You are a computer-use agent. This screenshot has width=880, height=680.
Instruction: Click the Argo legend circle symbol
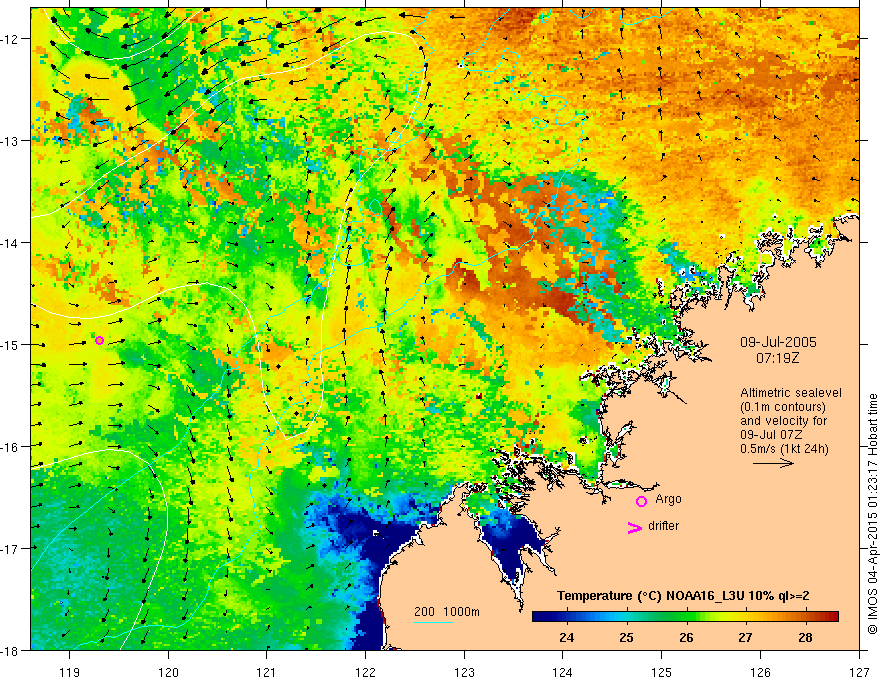coord(641,501)
